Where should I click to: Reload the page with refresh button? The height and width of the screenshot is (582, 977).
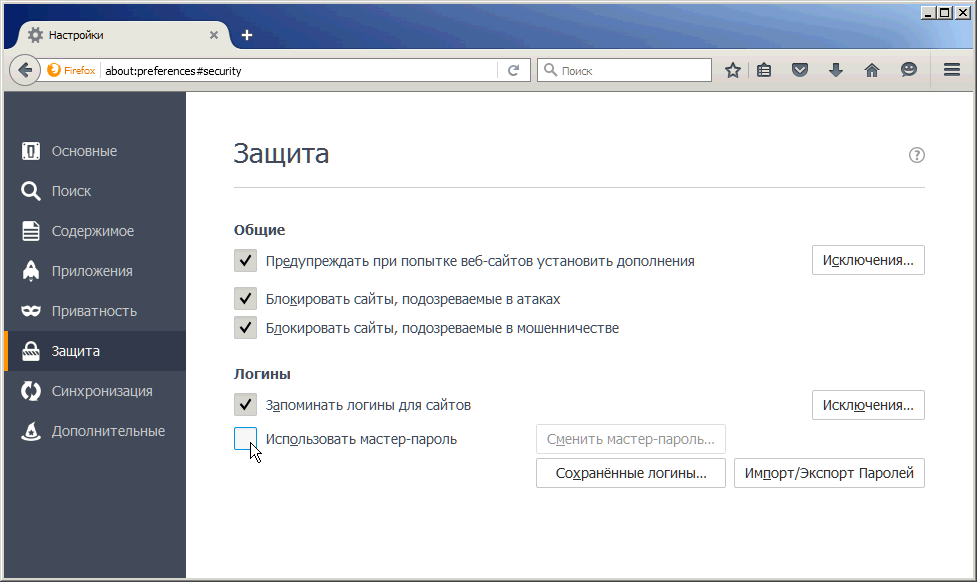click(513, 70)
